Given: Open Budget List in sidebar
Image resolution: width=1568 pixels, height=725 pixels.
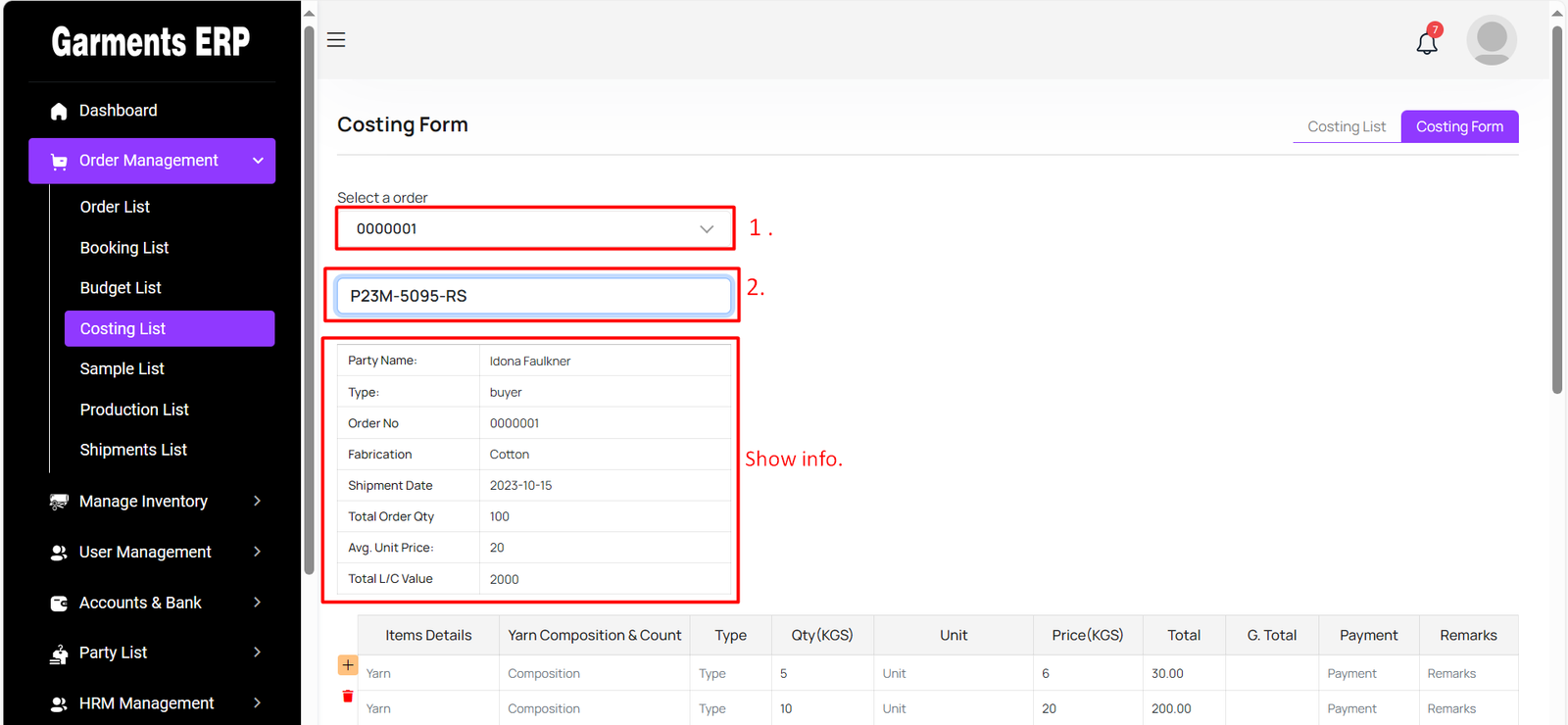Looking at the screenshot, I should click(121, 288).
